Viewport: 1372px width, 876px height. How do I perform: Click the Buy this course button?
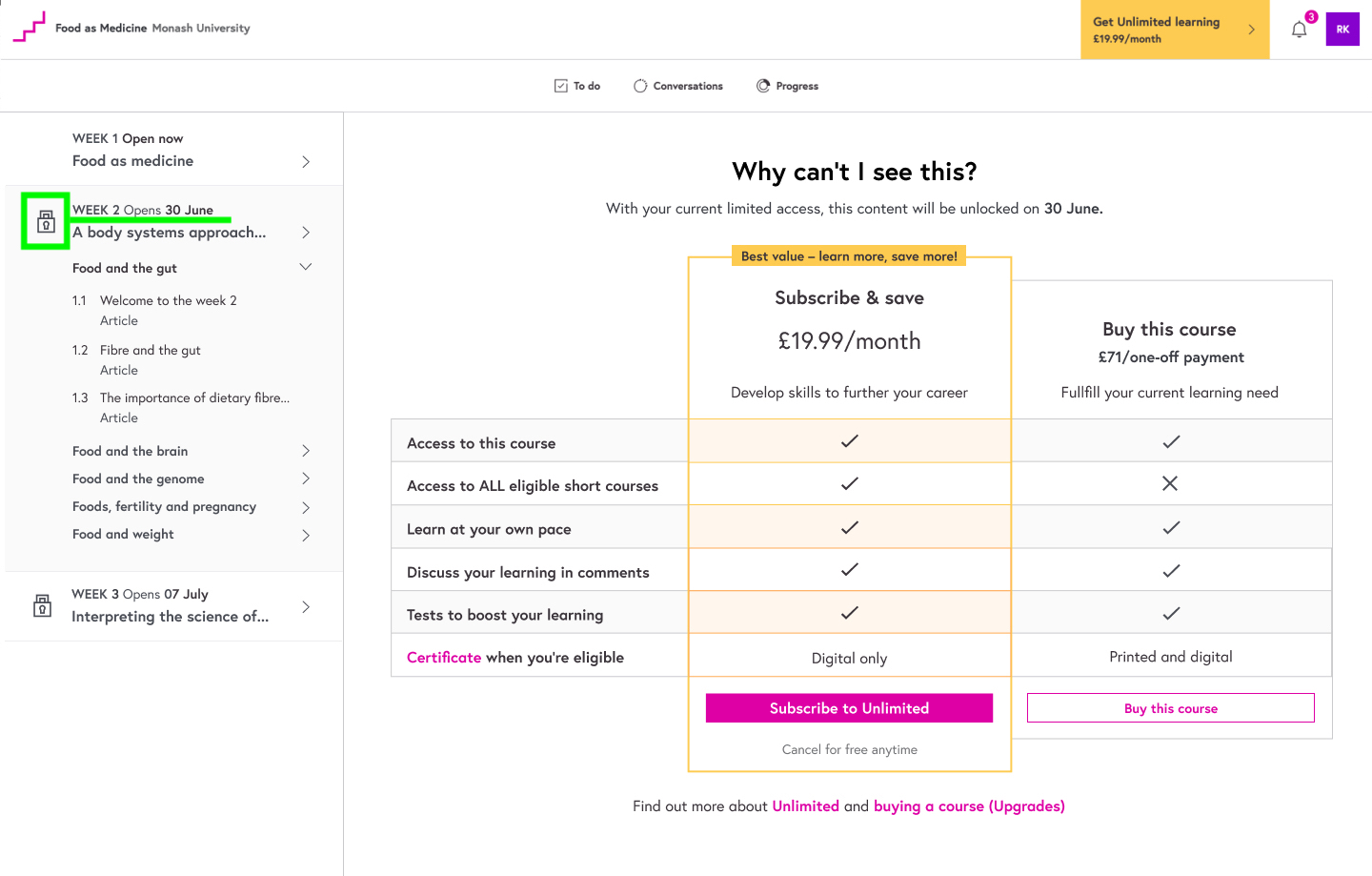[1170, 708]
